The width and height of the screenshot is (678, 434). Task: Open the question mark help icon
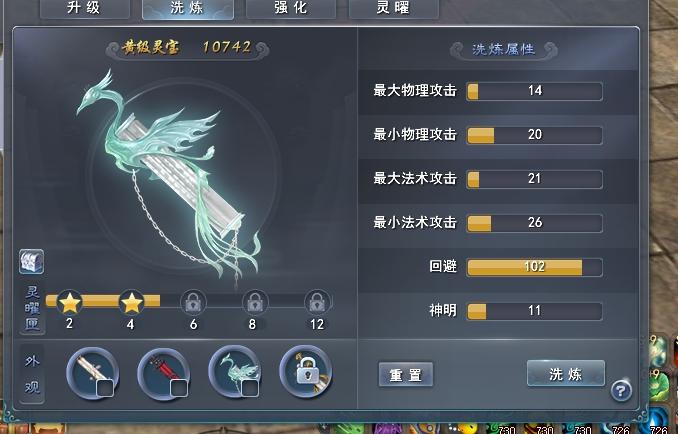click(621, 391)
